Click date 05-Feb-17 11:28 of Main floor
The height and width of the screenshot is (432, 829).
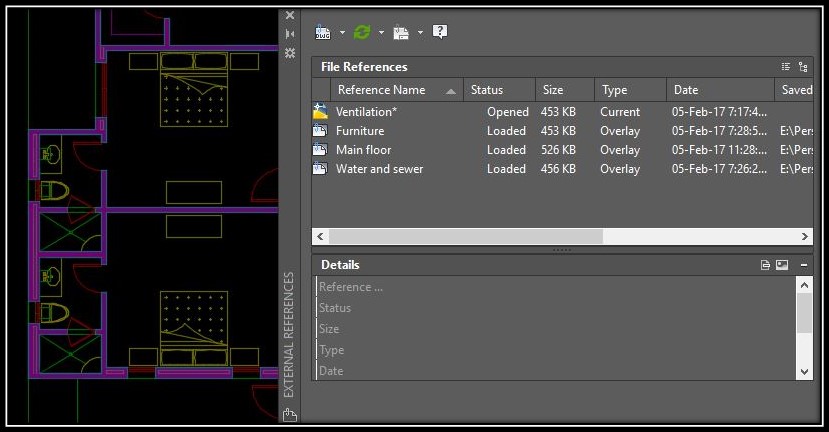pyautogui.click(x=719, y=150)
